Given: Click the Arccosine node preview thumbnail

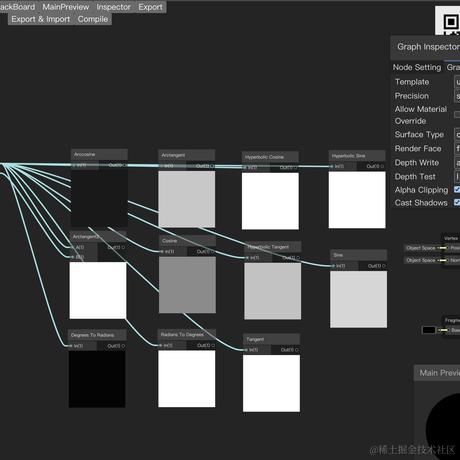Looking at the screenshot, I should 99,199.
